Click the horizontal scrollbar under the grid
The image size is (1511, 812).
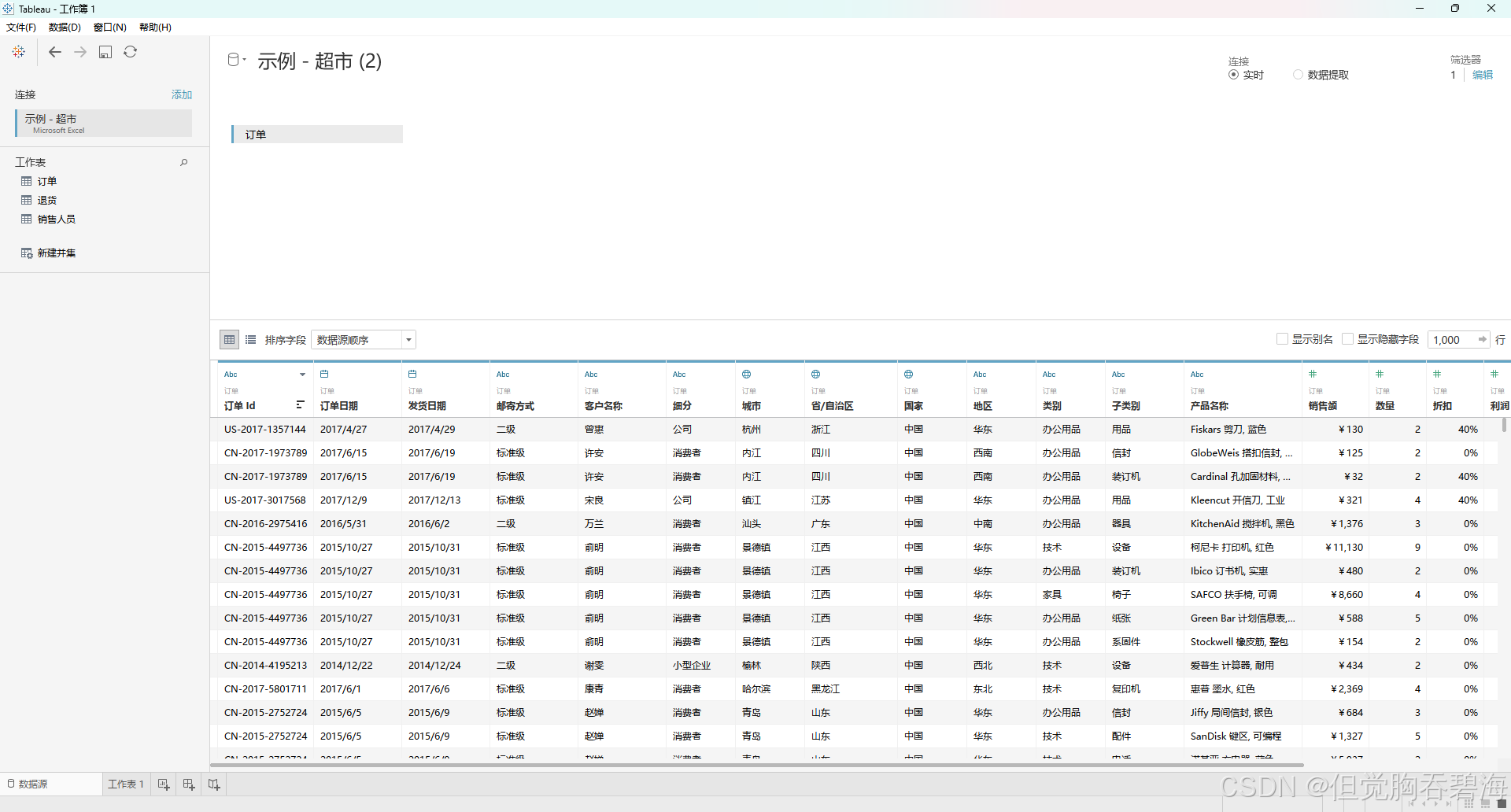757,765
